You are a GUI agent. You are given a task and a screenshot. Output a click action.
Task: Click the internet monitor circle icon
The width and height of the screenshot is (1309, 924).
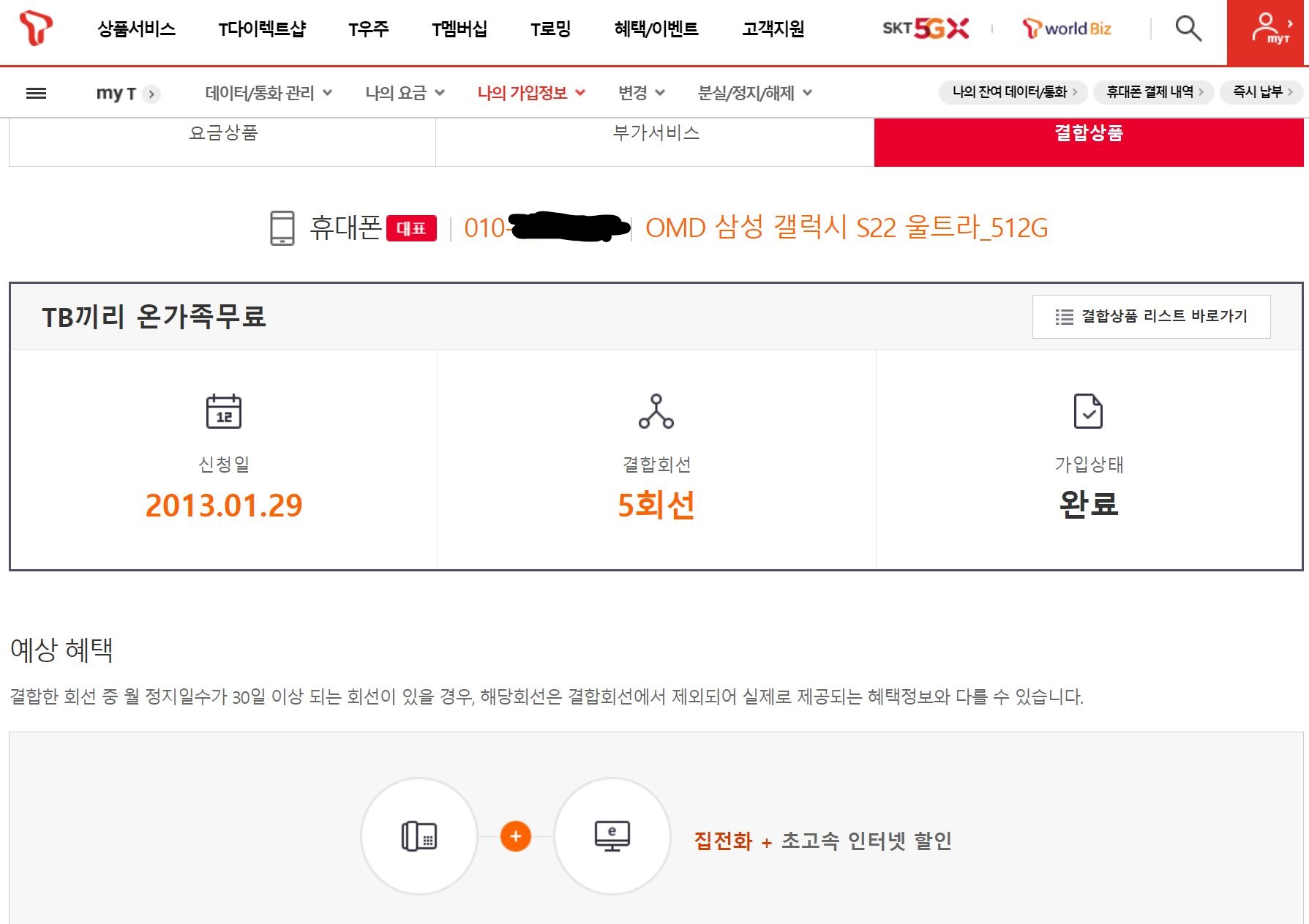612,835
